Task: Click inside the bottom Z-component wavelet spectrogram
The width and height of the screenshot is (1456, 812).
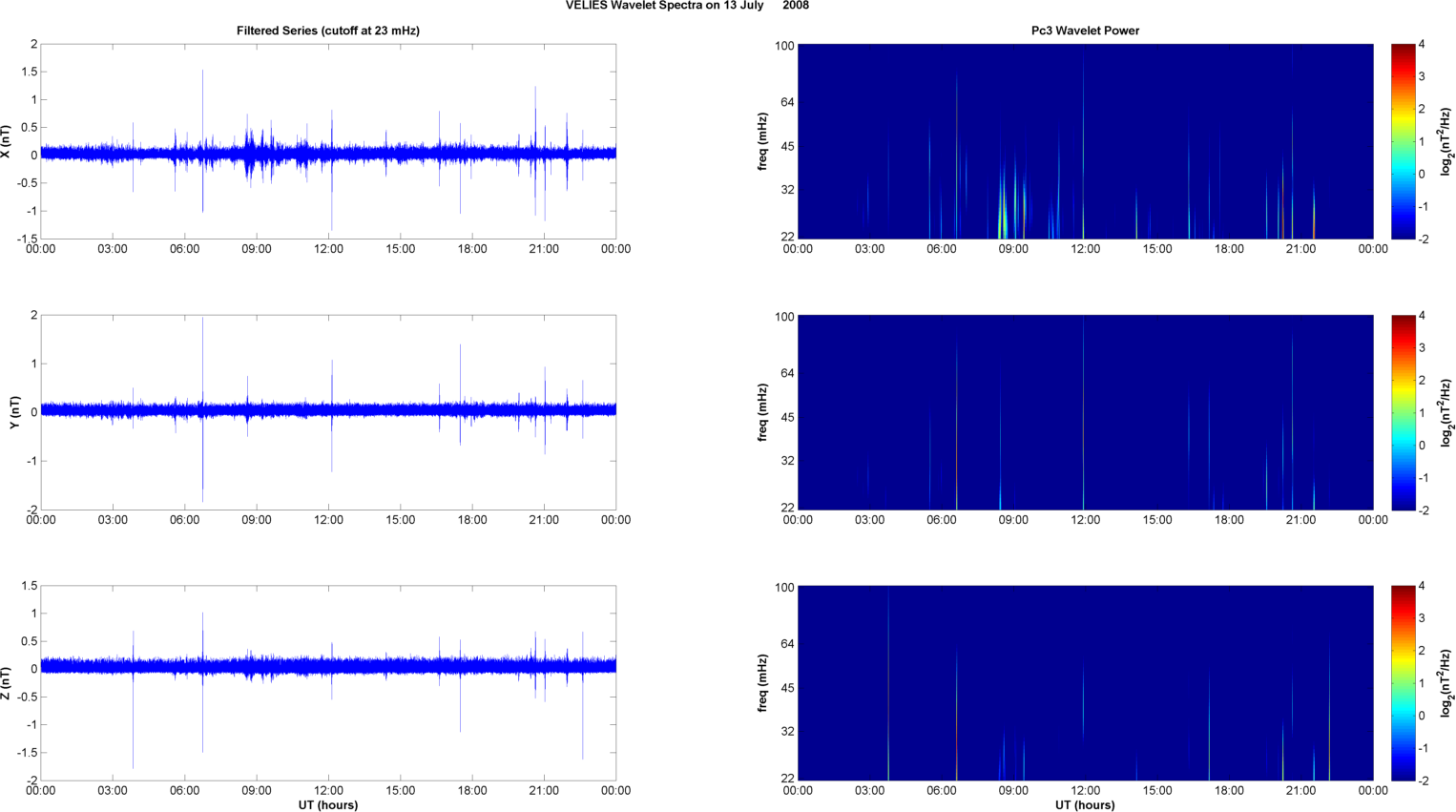Action: pos(1085,683)
